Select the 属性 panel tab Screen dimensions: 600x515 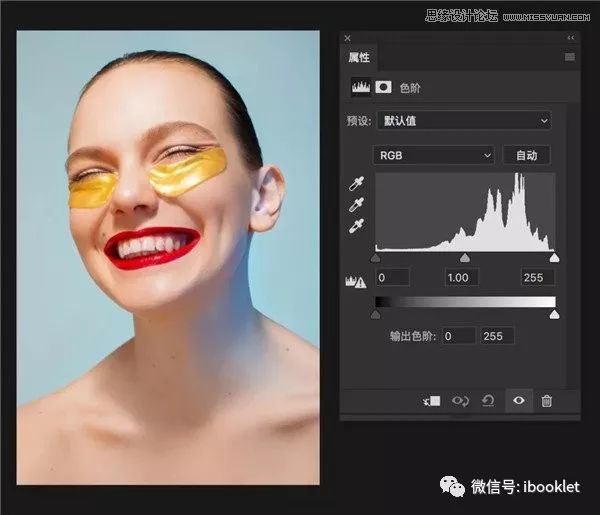pos(358,57)
